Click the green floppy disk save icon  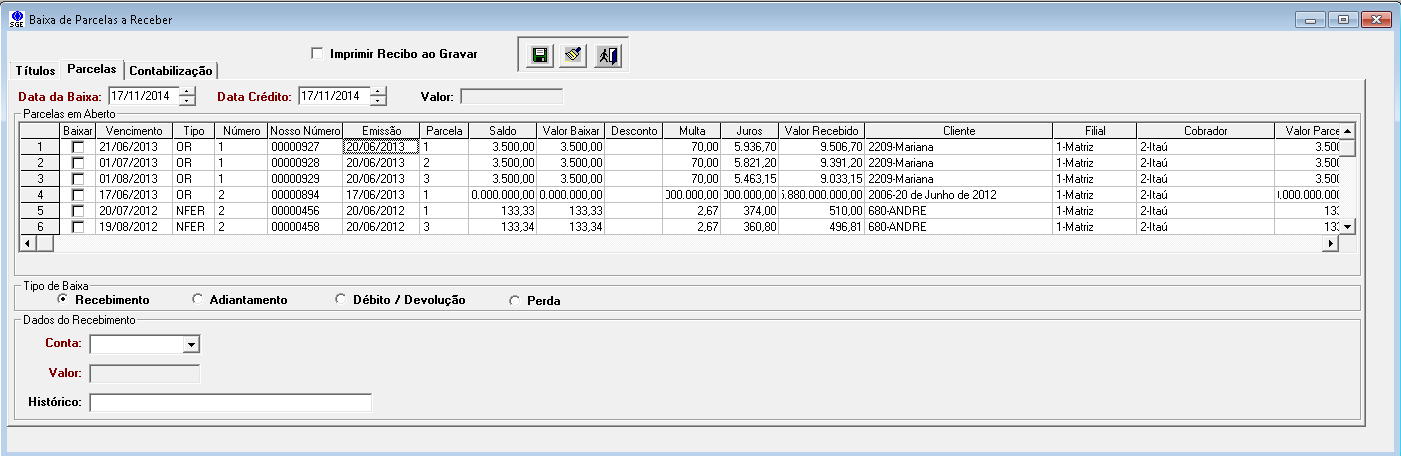[x=540, y=55]
